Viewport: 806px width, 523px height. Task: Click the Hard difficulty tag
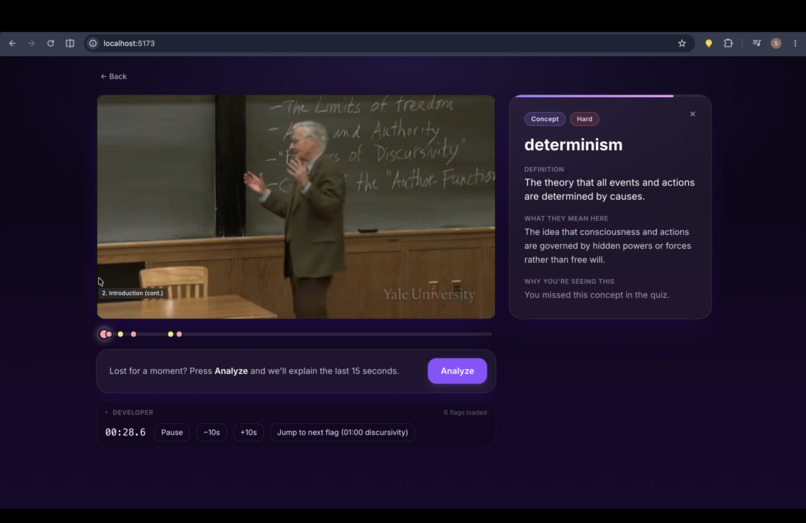[x=584, y=119]
